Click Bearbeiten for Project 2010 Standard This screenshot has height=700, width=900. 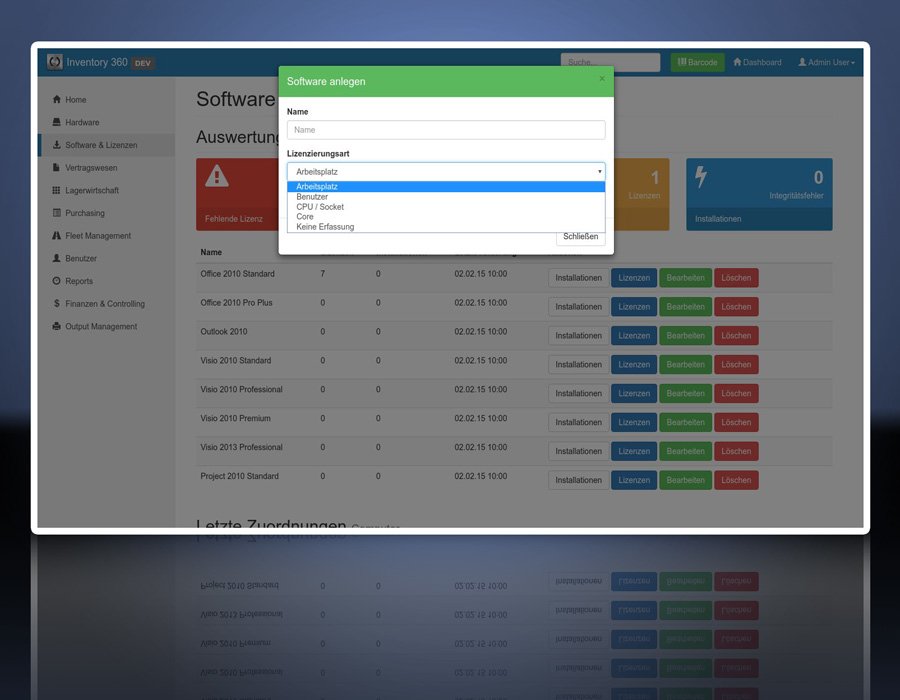coord(685,480)
